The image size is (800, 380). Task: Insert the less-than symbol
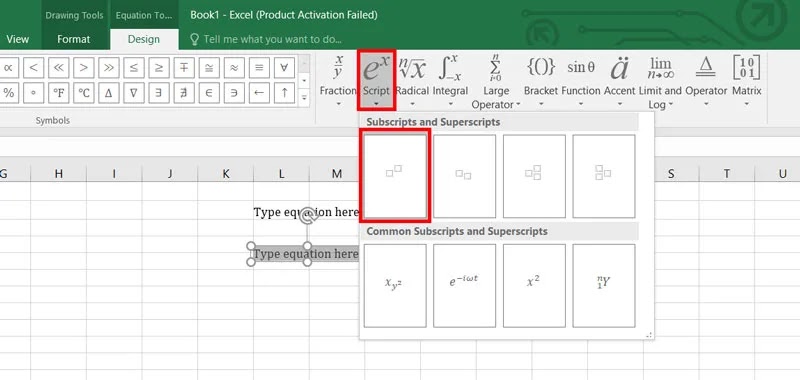point(34,67)
